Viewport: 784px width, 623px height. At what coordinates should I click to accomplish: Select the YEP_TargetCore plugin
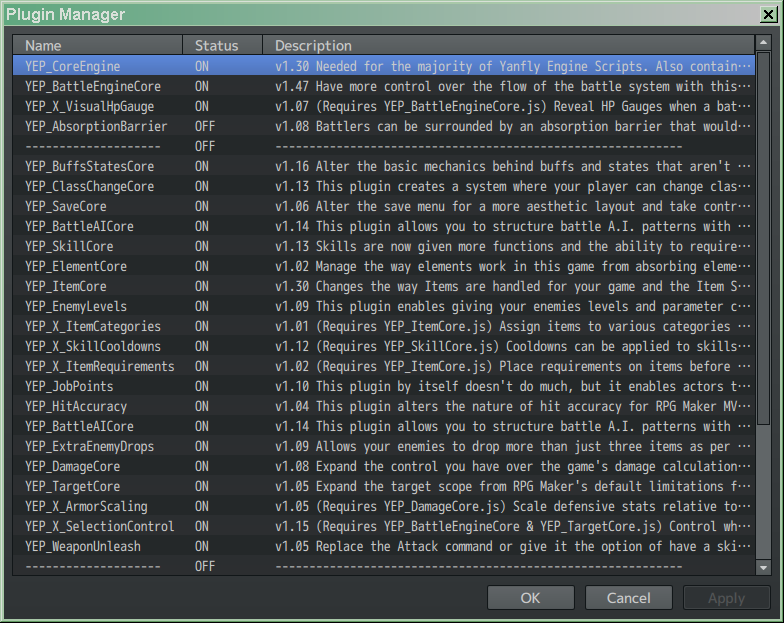(x=384, y=486)
